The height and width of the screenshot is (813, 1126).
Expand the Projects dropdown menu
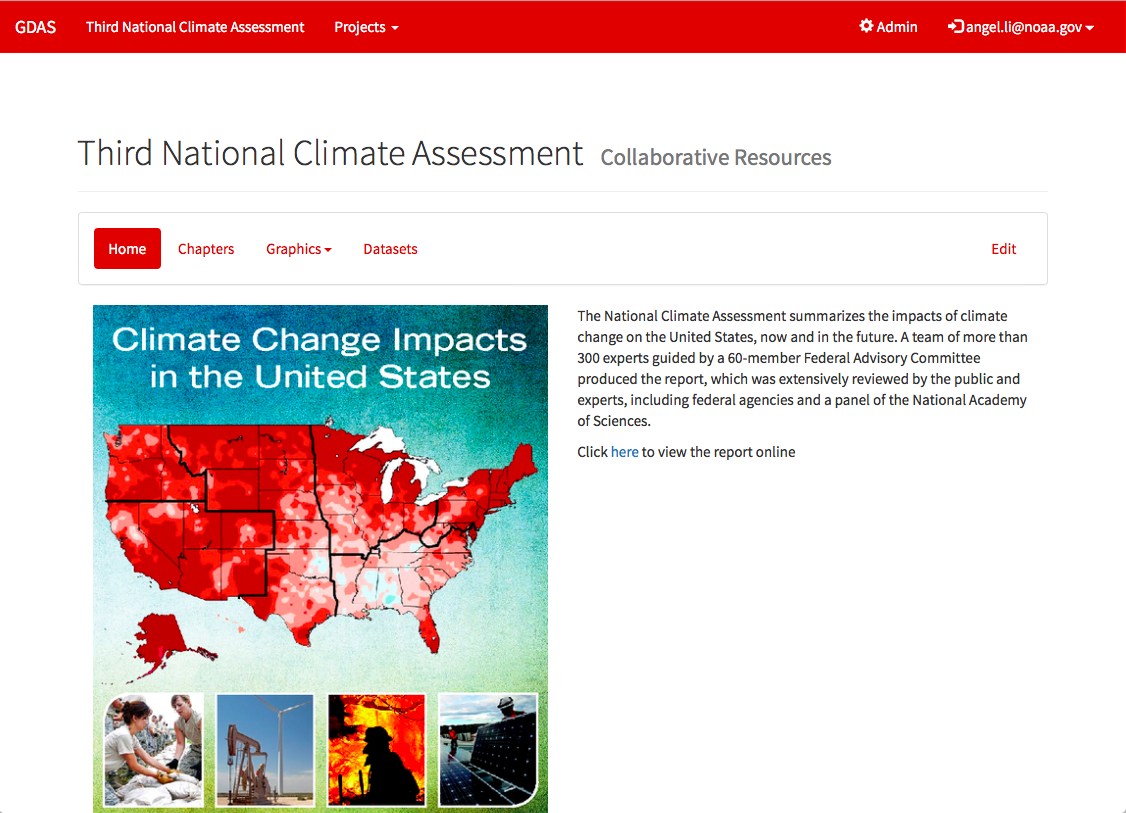click(x=366, y=27)
